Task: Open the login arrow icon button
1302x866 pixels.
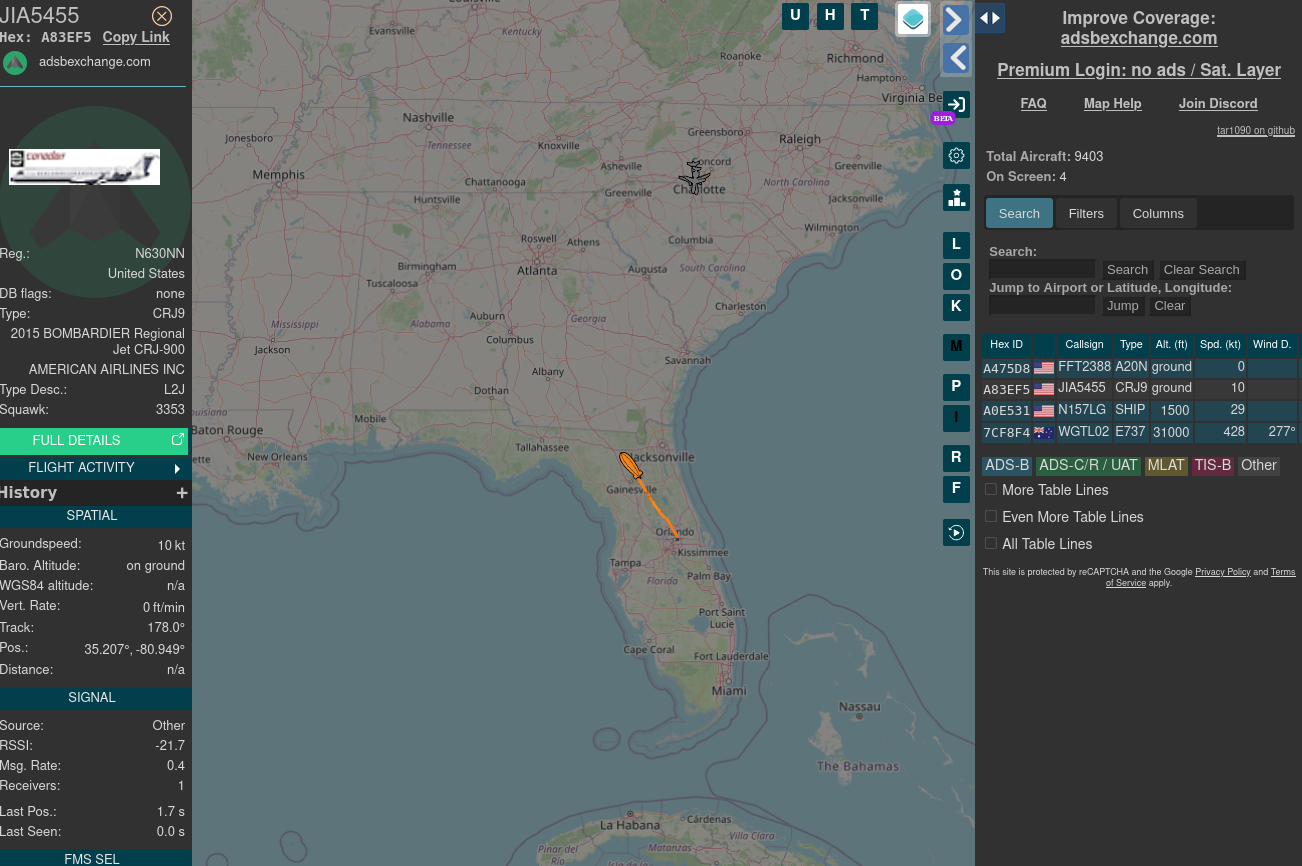Action: [956, 104]
